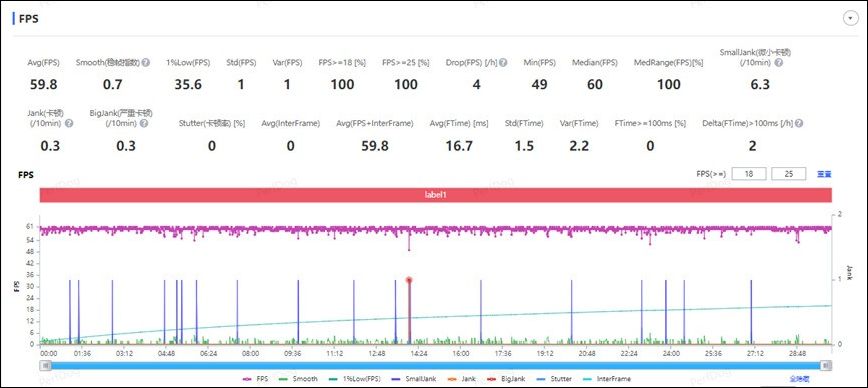Open help icon next to Smooth index

146,63
